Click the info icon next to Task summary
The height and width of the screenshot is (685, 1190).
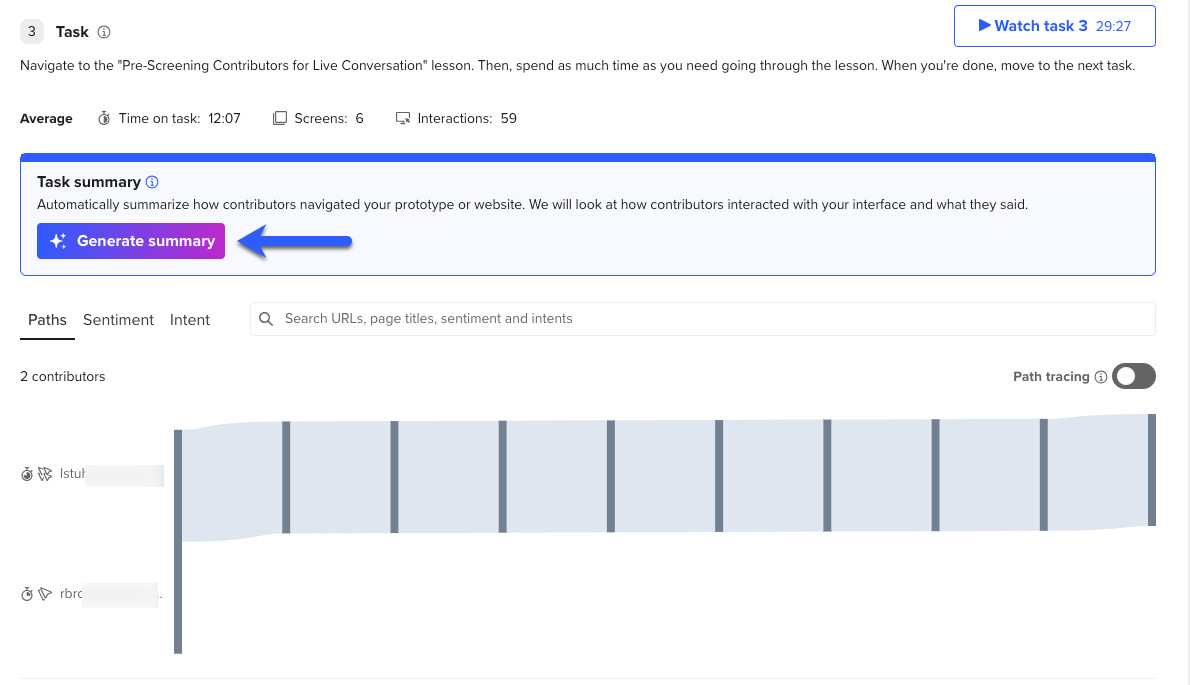click(x=152, y=182)
